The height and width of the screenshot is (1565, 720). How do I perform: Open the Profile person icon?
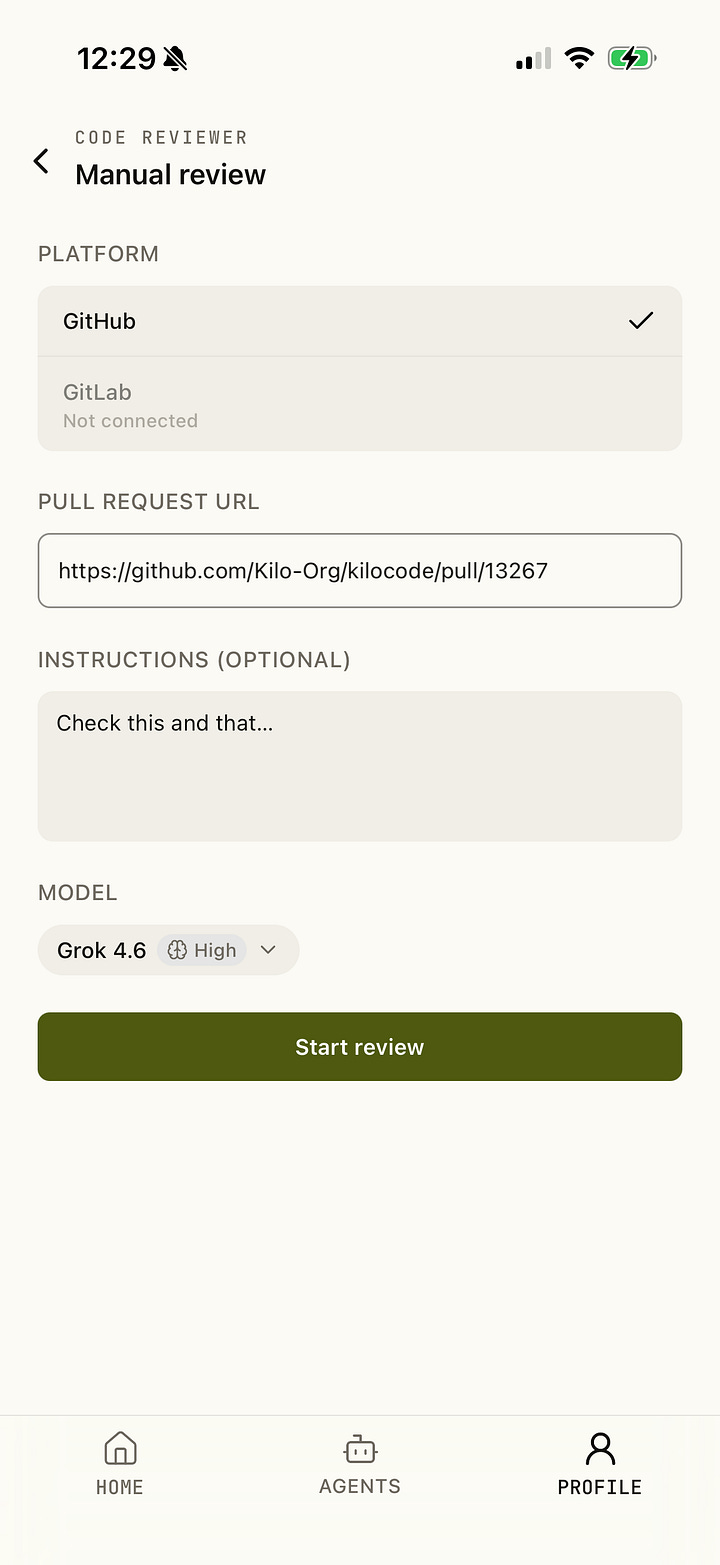click(x=600, y=1448)
